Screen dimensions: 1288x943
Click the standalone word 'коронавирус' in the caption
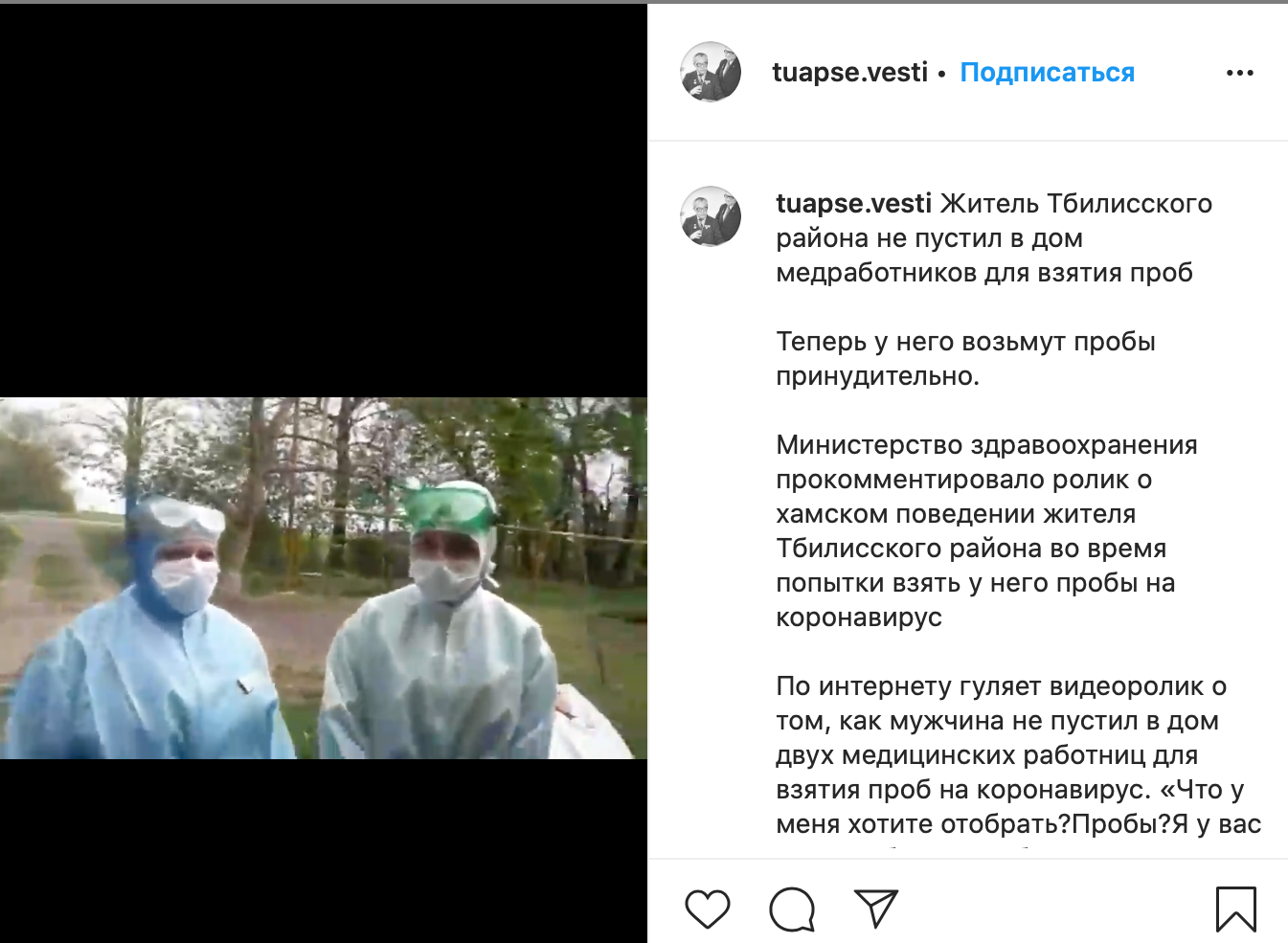coord(859,617)
